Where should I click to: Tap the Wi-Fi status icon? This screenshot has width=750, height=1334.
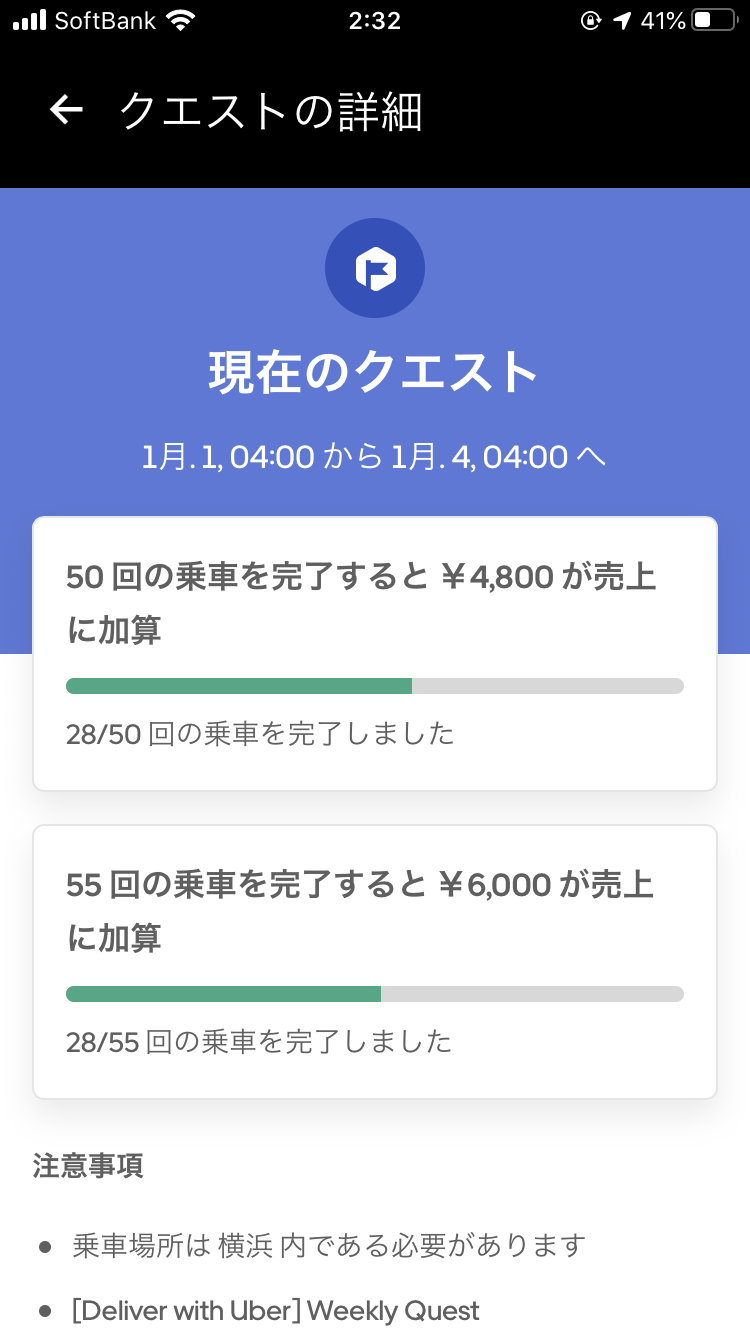(181, 21)
